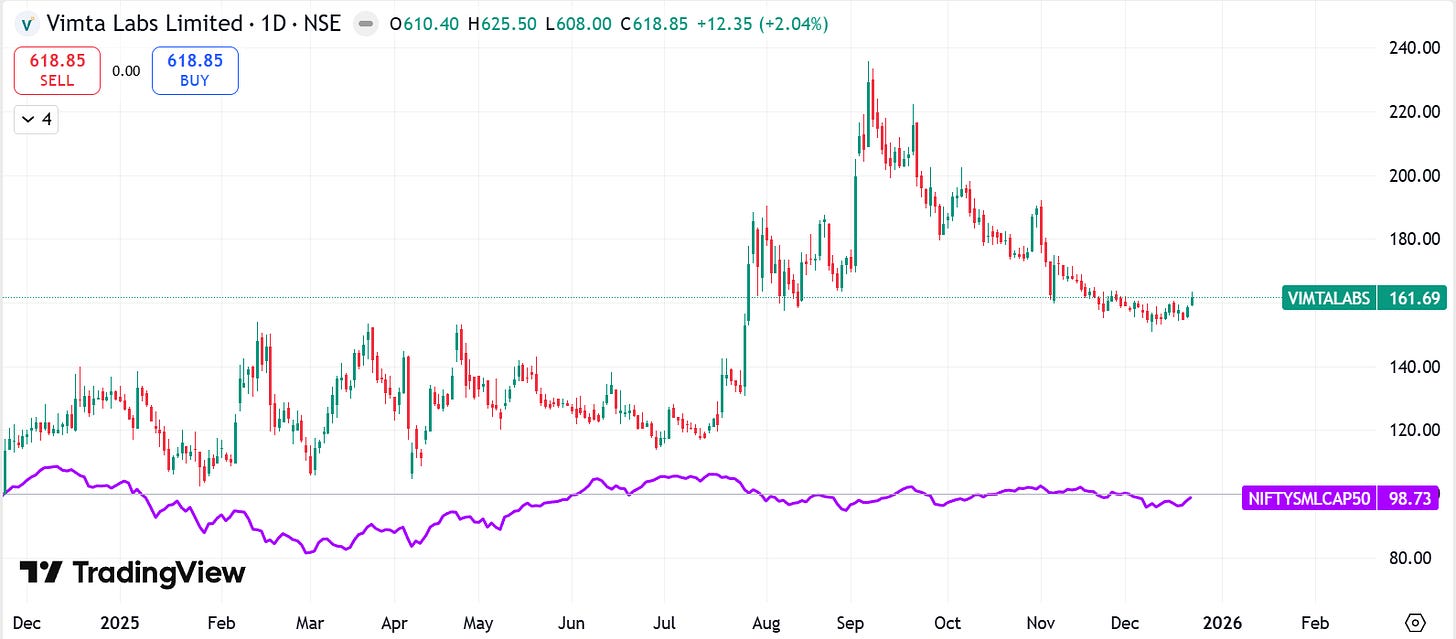Viewport: 1456px width, 639px height.
Task: Click the +12.35 (+2.04%) change value
Action: tap(761, 24)
